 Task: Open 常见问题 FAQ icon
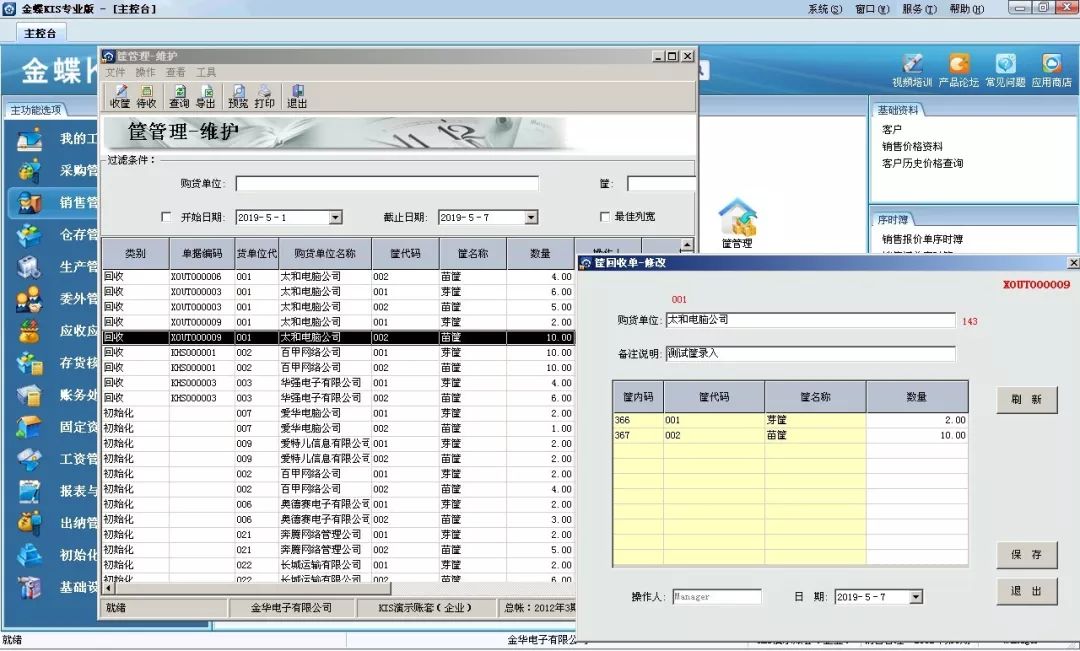(1006, 70)
